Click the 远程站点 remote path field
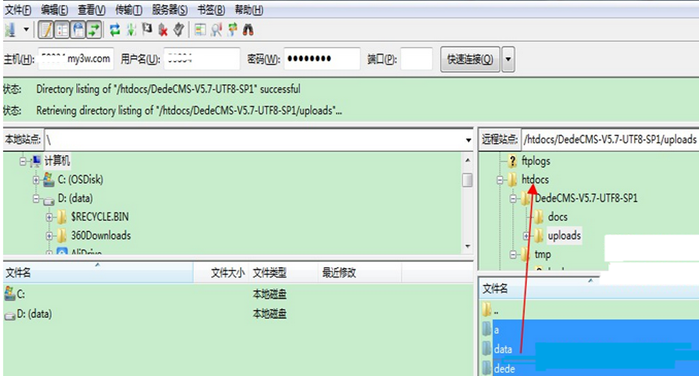699x376 pixels. (x=610, y=140)
